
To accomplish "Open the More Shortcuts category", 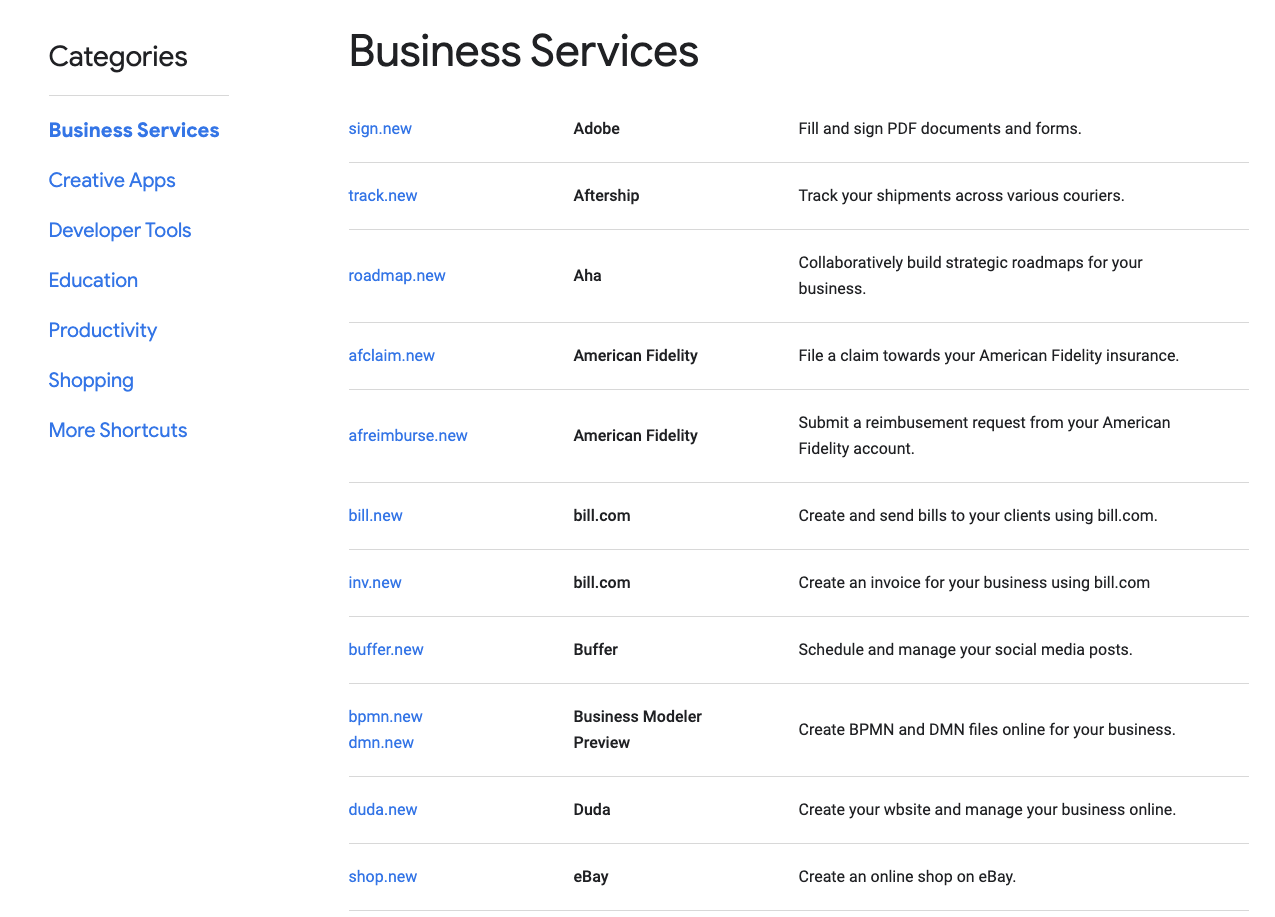I will (x=118, y=430).
